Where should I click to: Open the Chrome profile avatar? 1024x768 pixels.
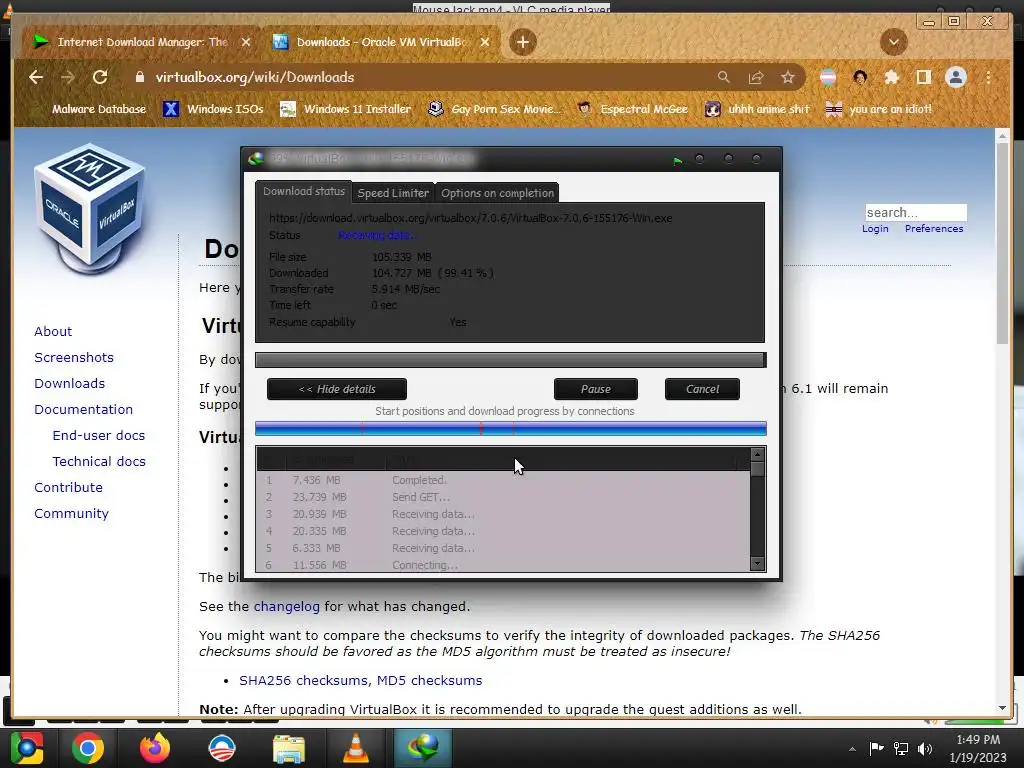pos(956,77)
